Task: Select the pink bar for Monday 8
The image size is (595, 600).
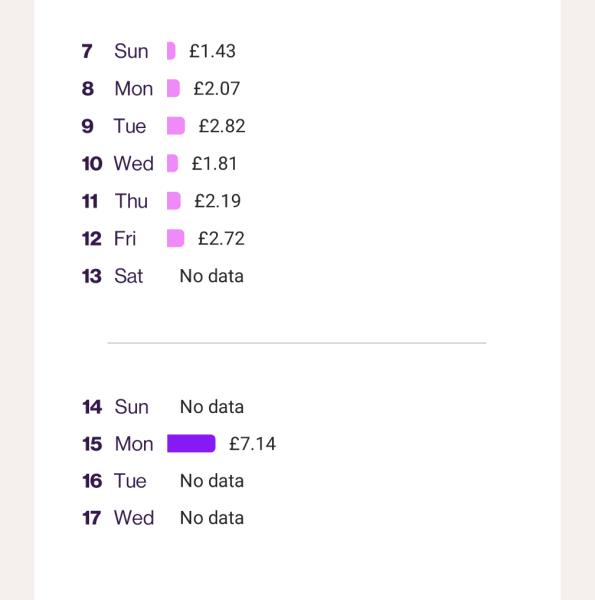Action: pos(173,88)
